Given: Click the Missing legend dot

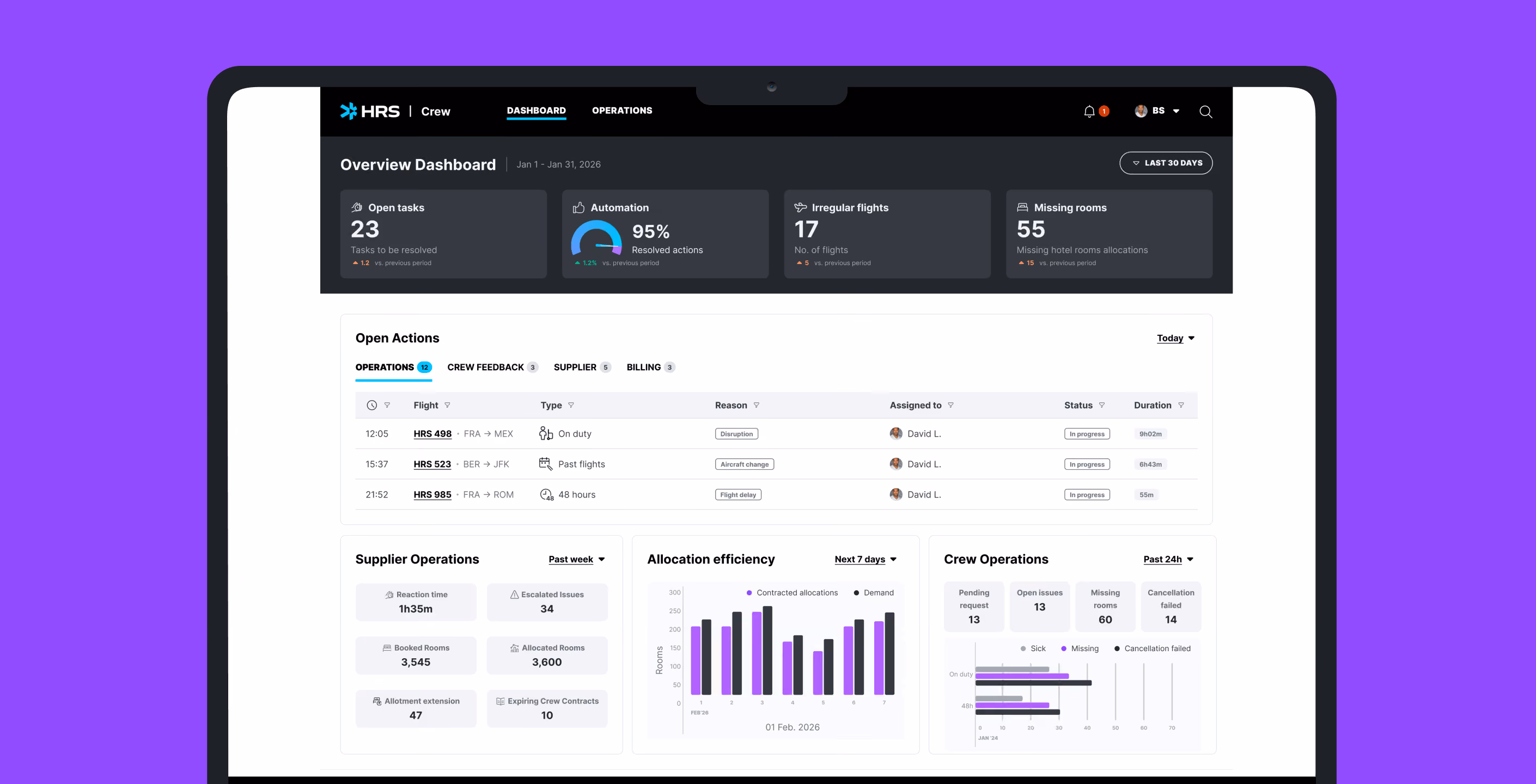Looking at the screenshot, I should click(x=1064, y=648).
